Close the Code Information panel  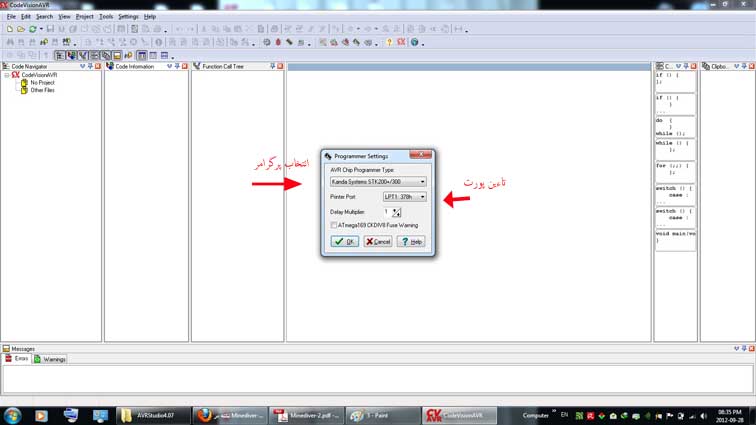pyautogui.click(x=185, y=66)
